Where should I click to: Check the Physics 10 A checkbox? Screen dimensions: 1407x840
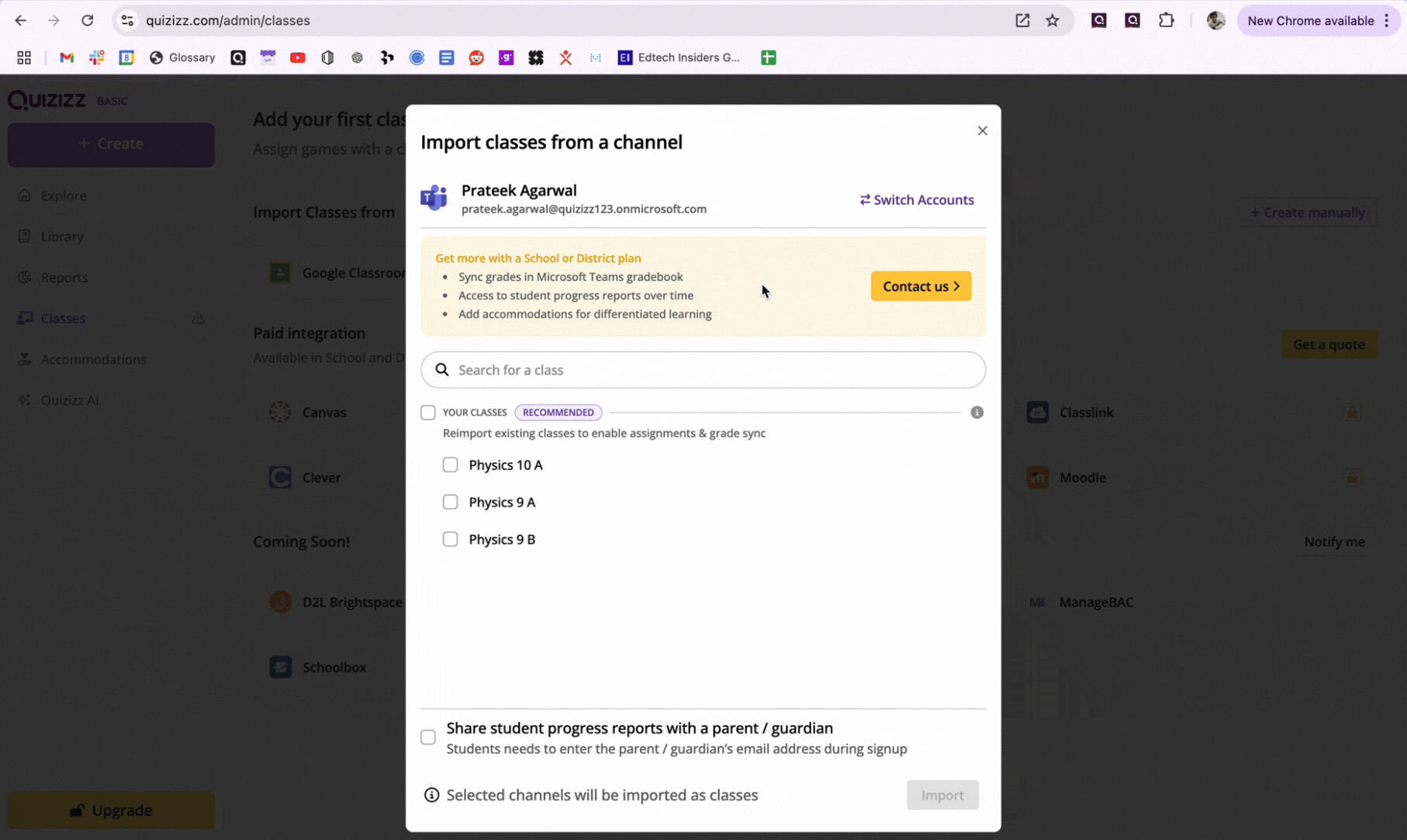coord(451,465)
